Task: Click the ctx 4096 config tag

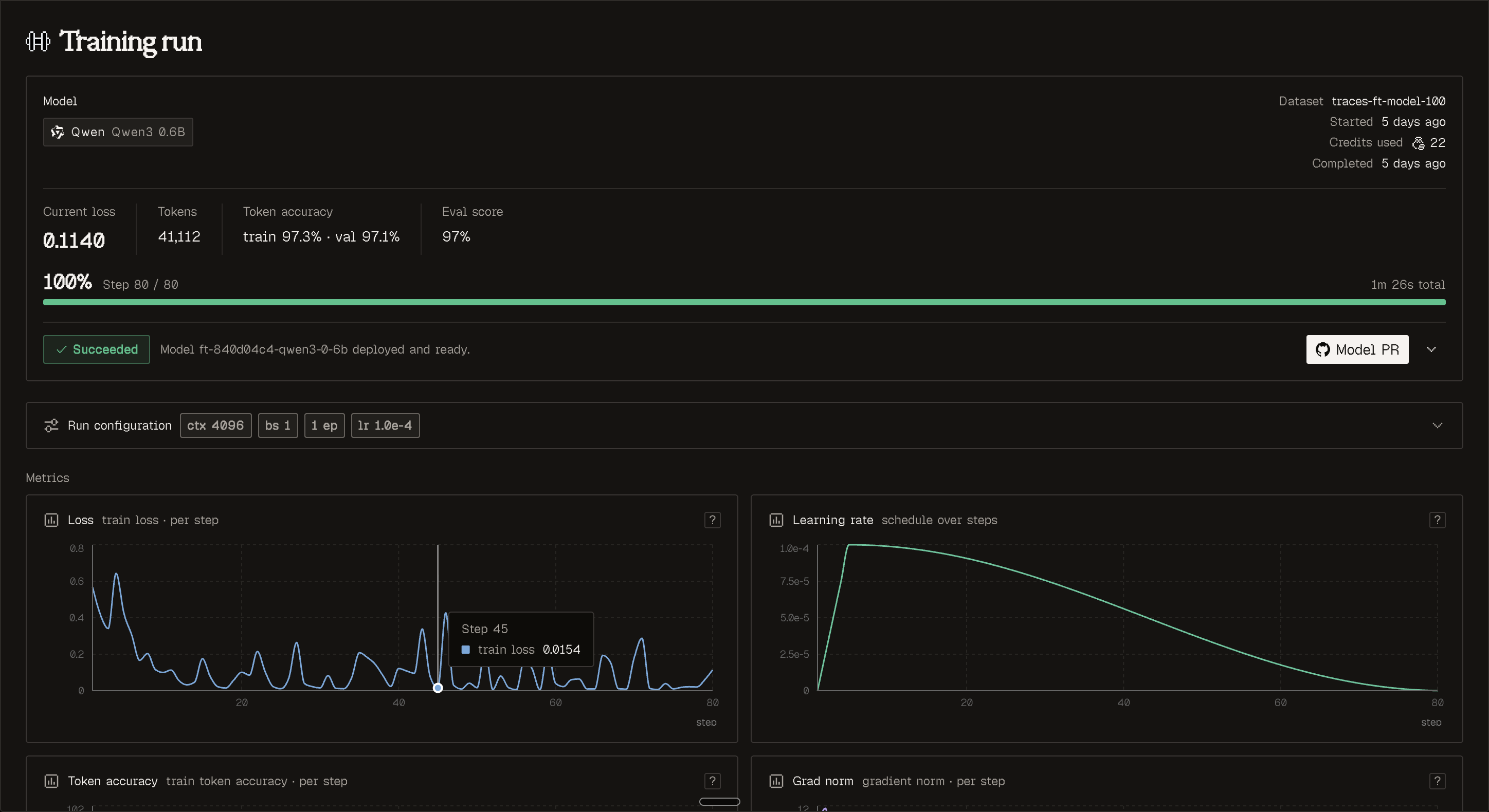Action: pos(215,426)
